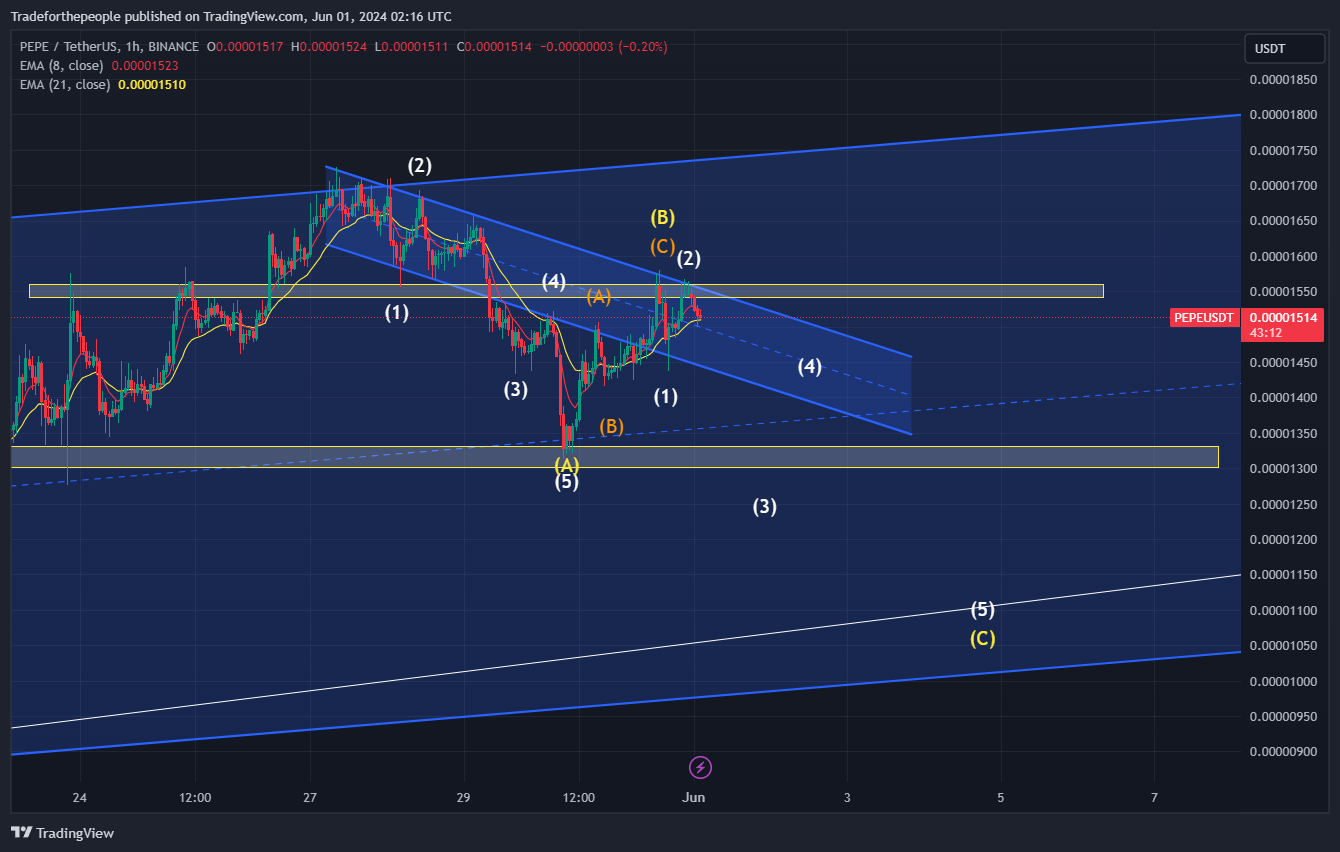Click the low value L0.00001511
The image size is (1340, 852).
tap(412, 47)
